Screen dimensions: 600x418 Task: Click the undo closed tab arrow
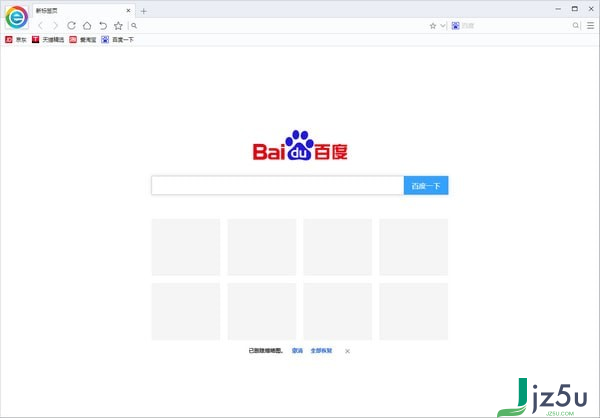click(103, 26)
